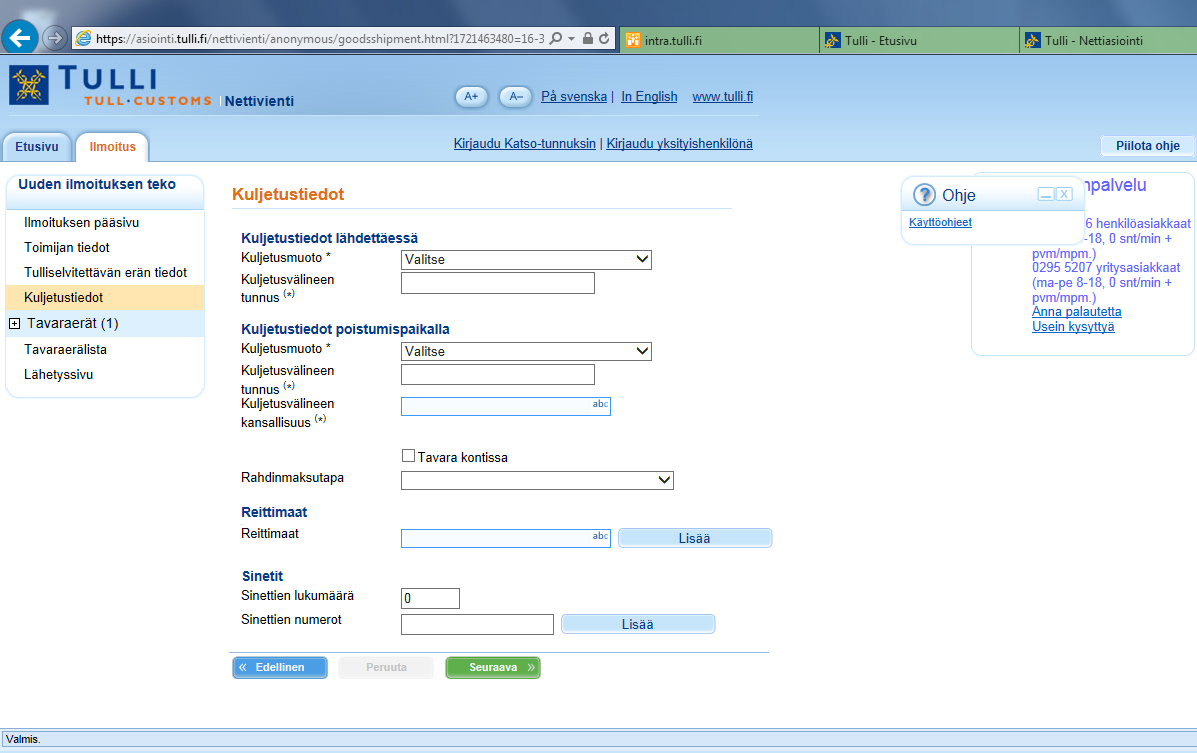
Task: Click the Usein kysyttyä link
Action: click(x=1073, y=327)
